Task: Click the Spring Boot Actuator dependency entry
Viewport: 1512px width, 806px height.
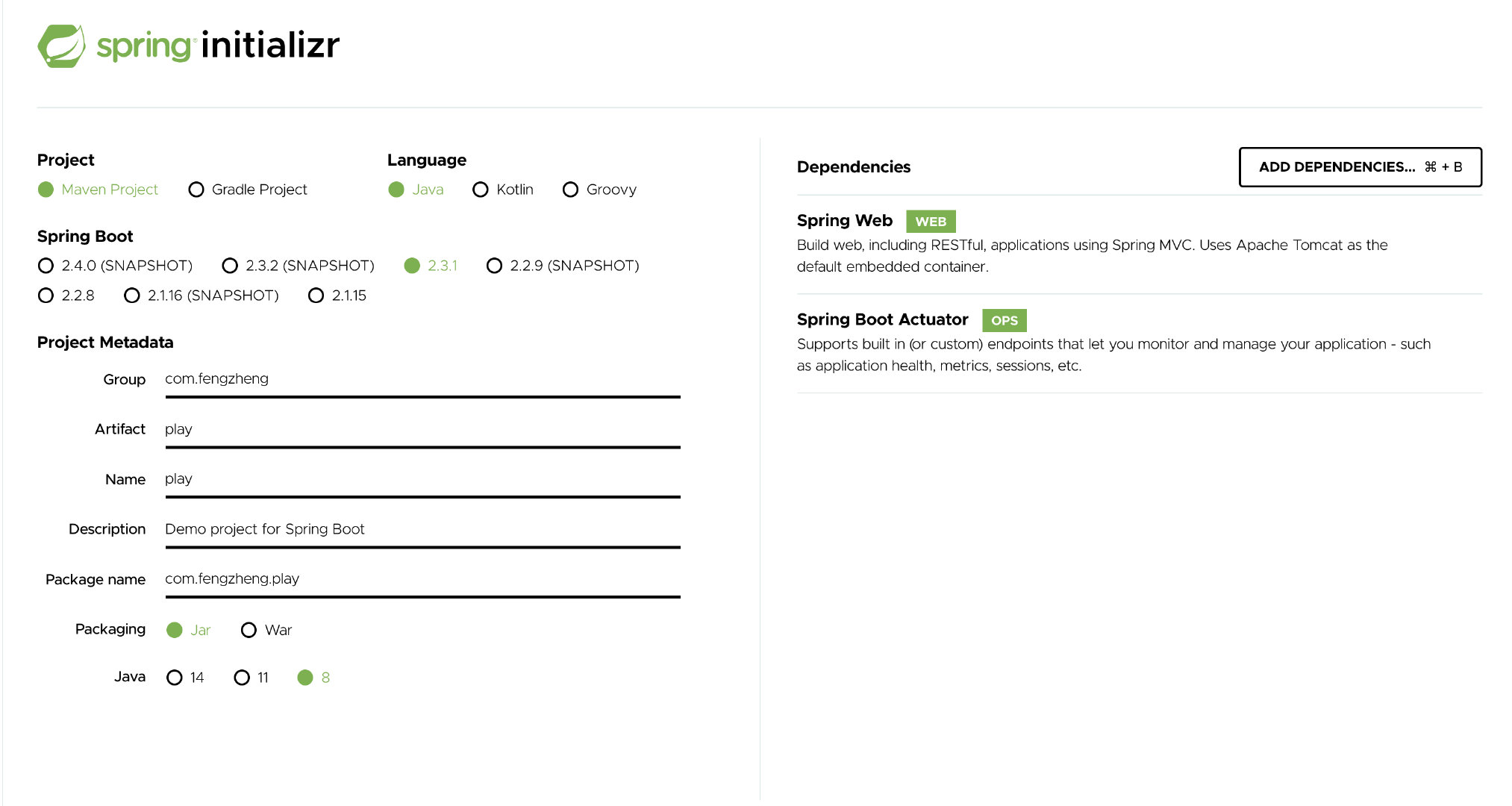Action: (882, 319)
